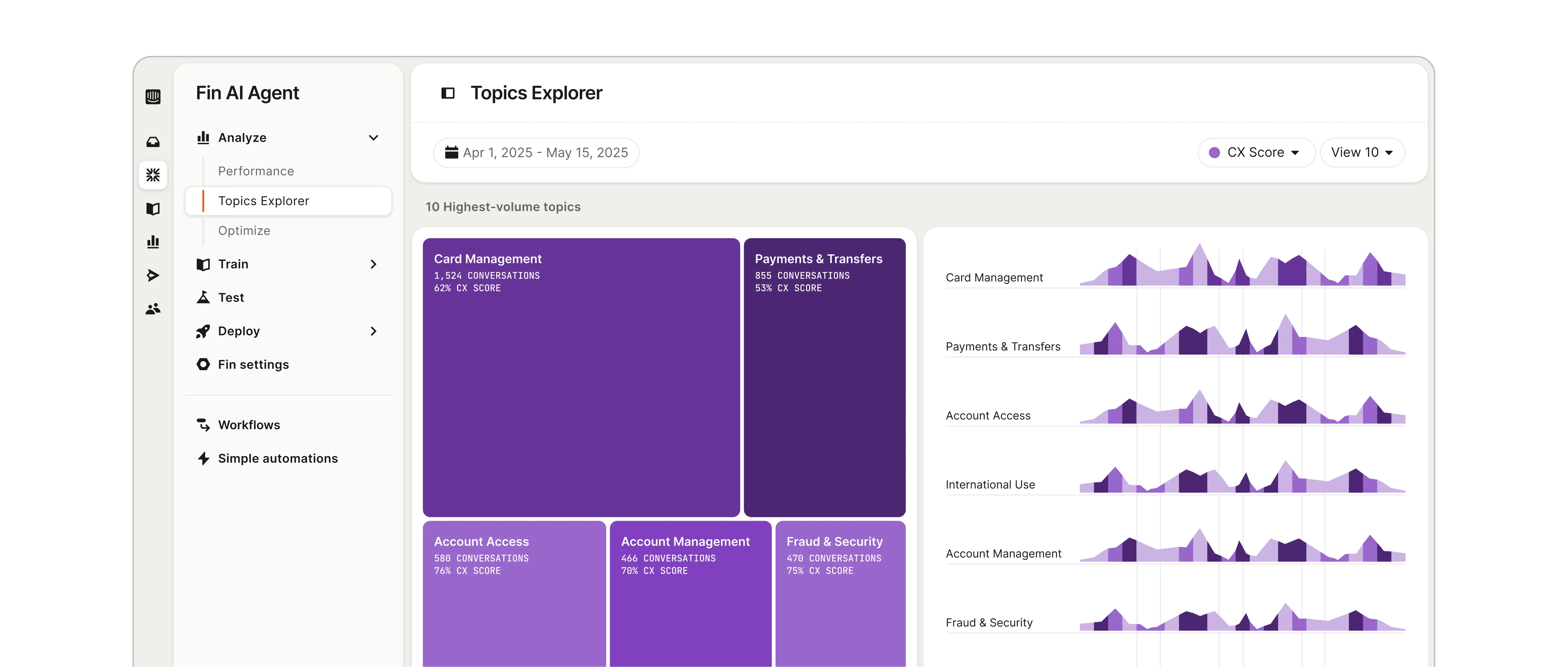Image resolution: width=1568 pixels, height=667 pixels.
Task: Open the Inbox from the sidebar
Action: [153, 142]
